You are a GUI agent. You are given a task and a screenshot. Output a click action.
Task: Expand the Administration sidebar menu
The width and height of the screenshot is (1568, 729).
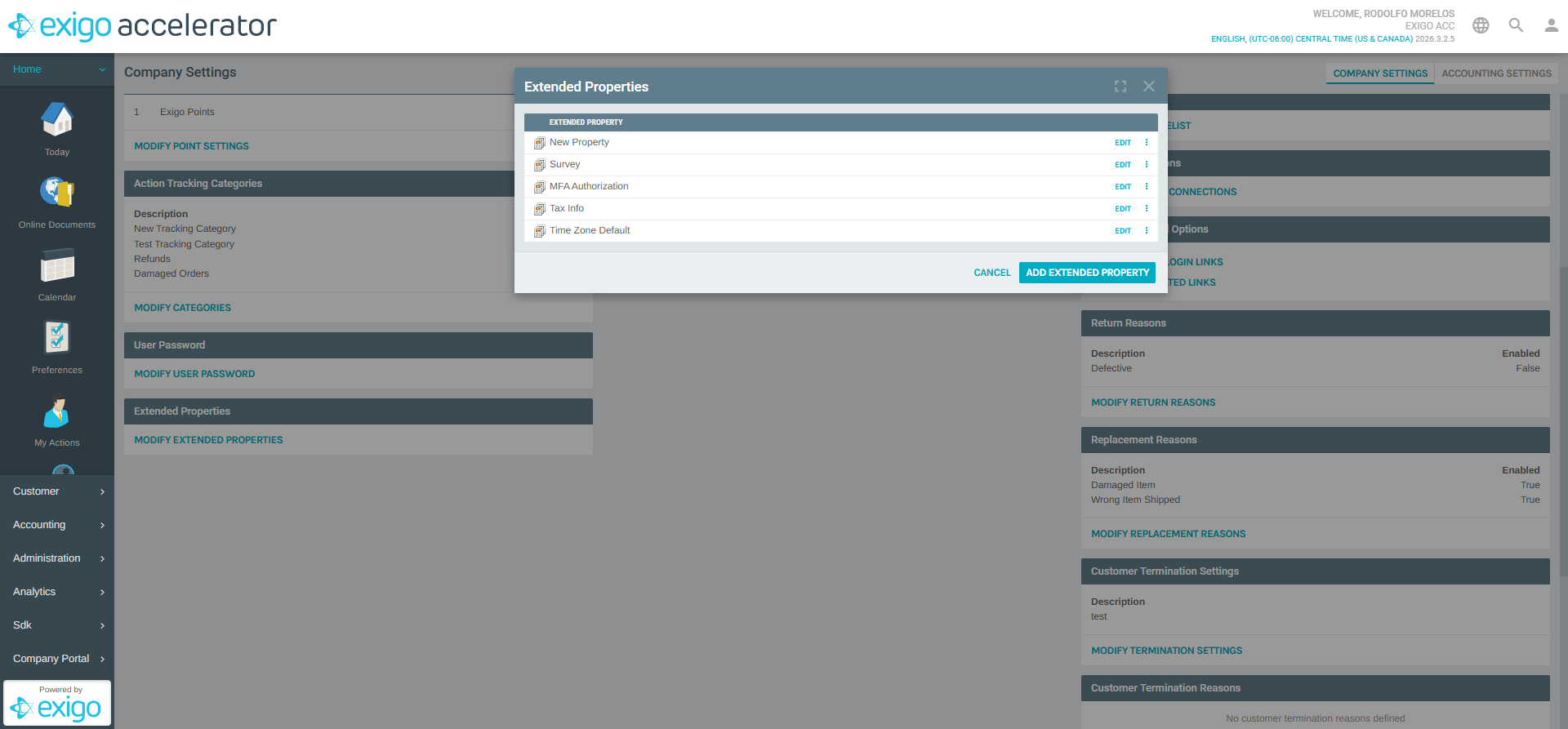tap(57, 558)
